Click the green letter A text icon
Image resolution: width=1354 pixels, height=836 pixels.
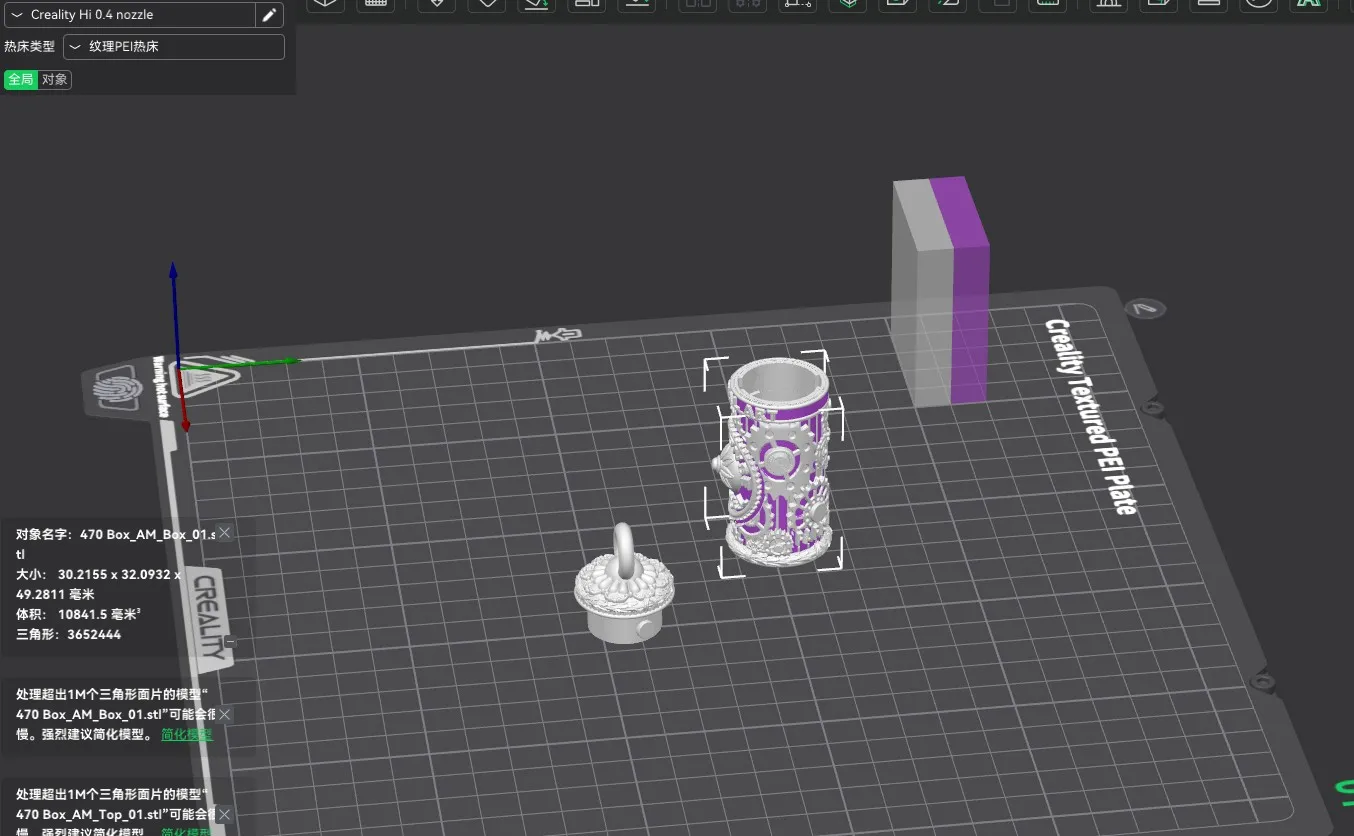coord(1308,4)
